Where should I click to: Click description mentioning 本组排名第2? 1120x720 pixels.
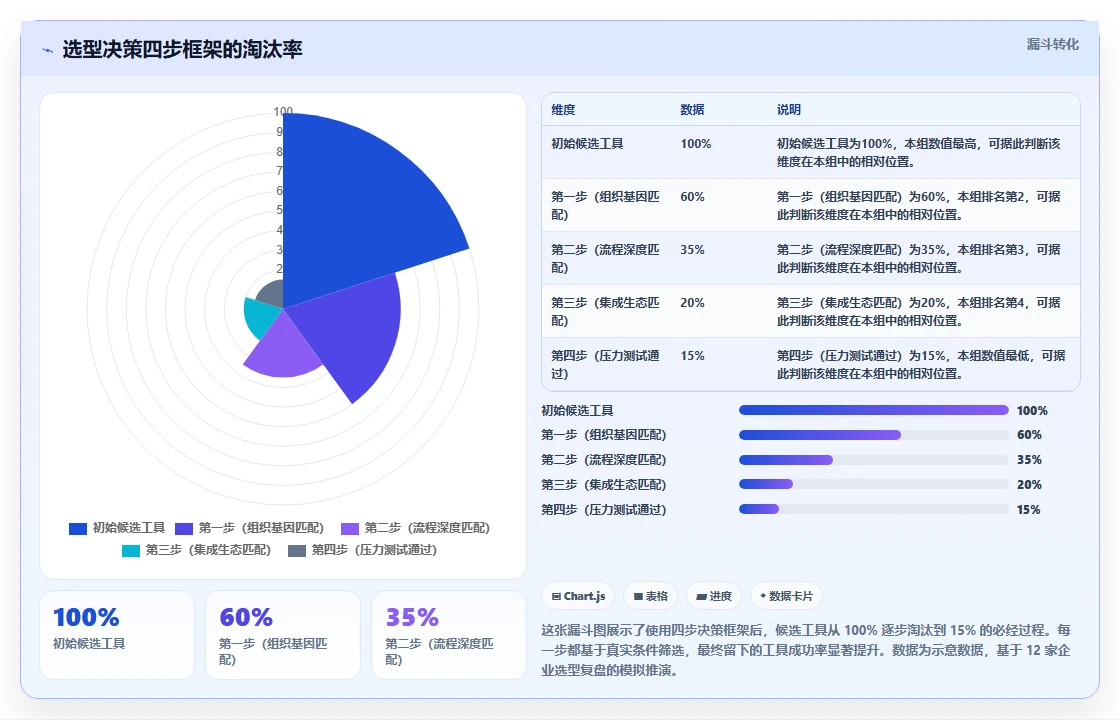[919, 206]
